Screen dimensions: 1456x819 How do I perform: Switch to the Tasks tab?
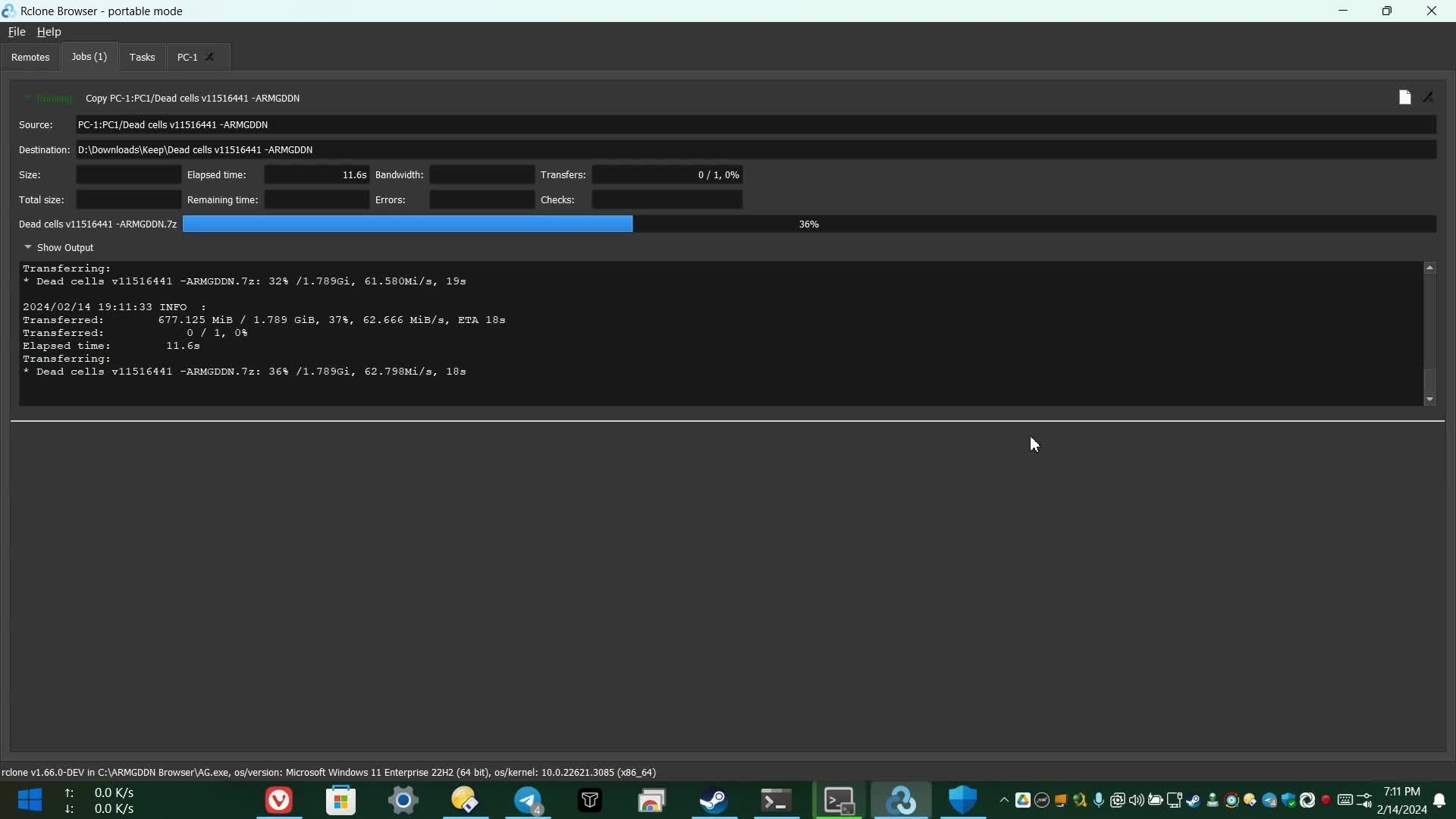tap(142, 57)
